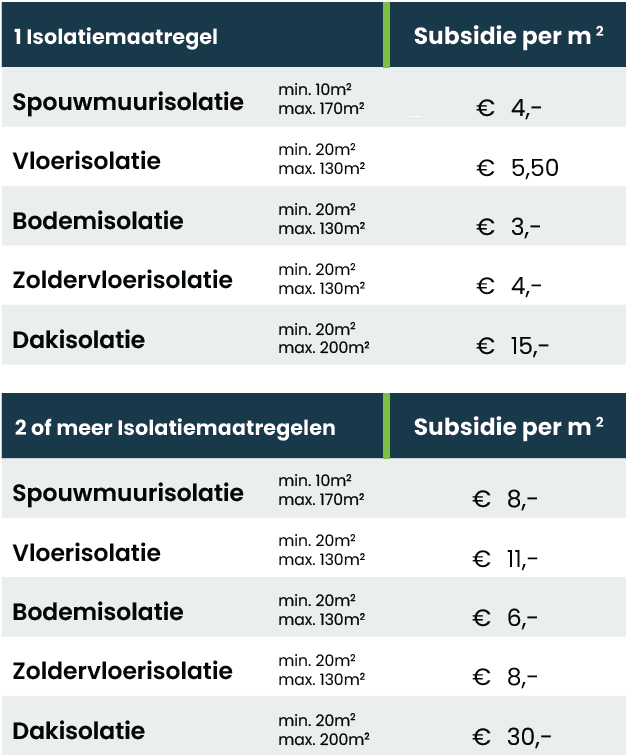This screenshot has height=755, width=626.
Task: Click Spouwmuurisolatie in the two-or-more measures table
Action: 128,493
